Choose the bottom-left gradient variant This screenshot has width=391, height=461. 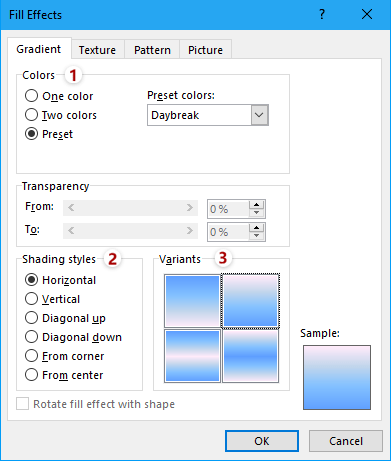coord(192,356)
